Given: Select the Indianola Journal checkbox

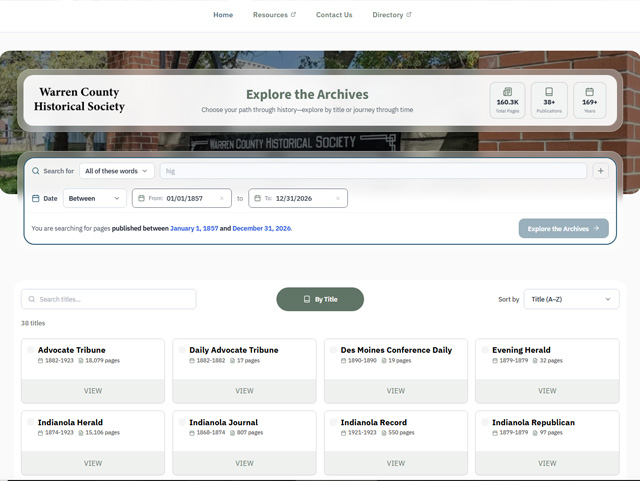Looking at the screenshot, I should [x=182, y=422].
